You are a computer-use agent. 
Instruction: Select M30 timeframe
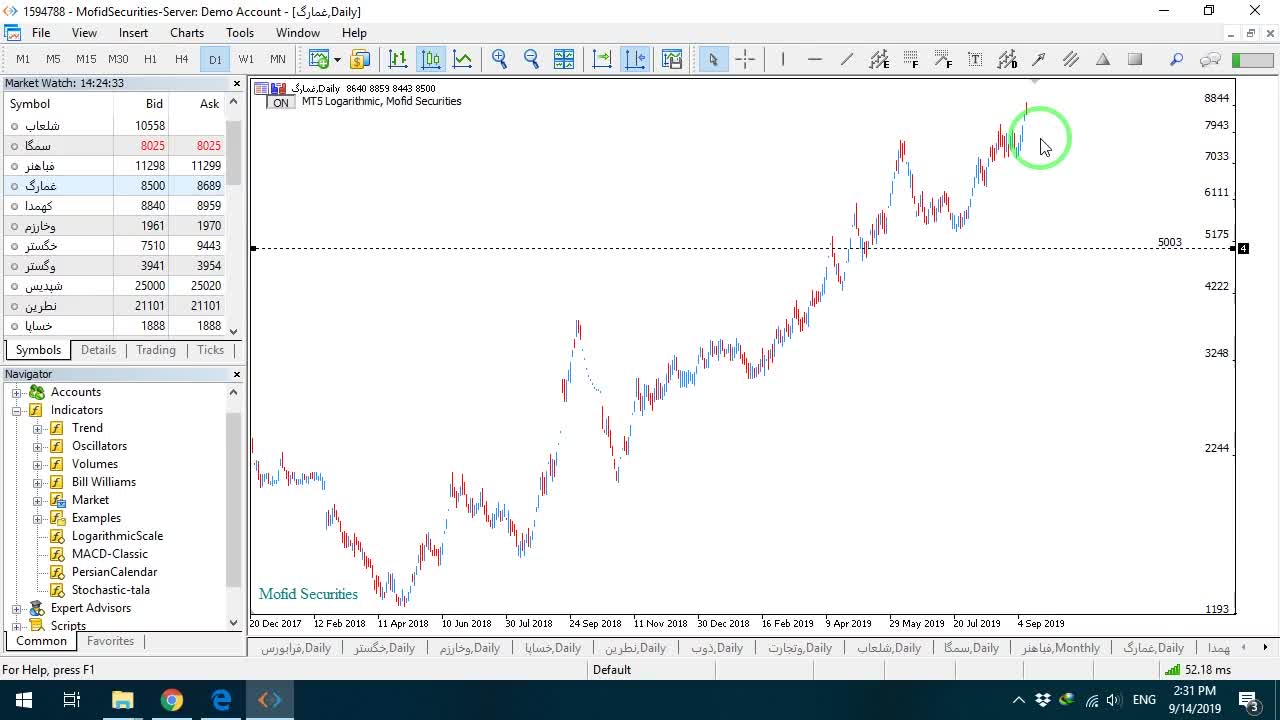(118, 59)
